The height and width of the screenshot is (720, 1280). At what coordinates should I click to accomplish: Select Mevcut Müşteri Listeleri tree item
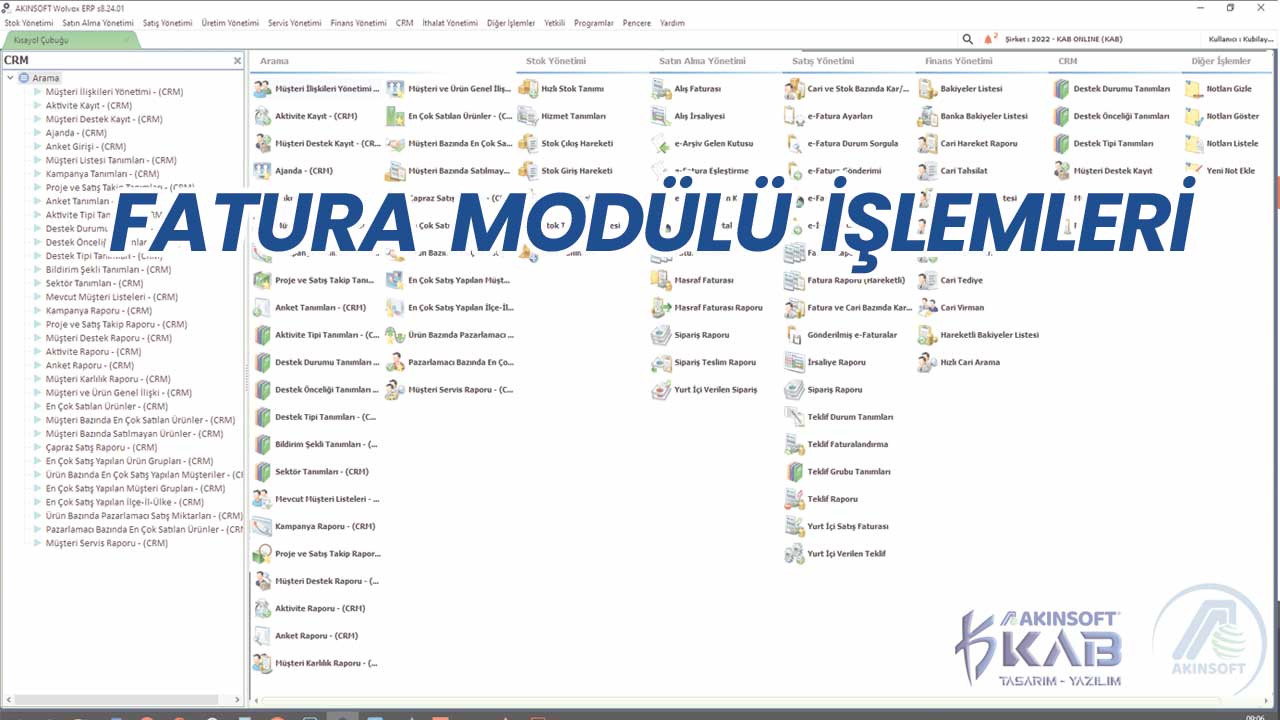tap(112, 297)
